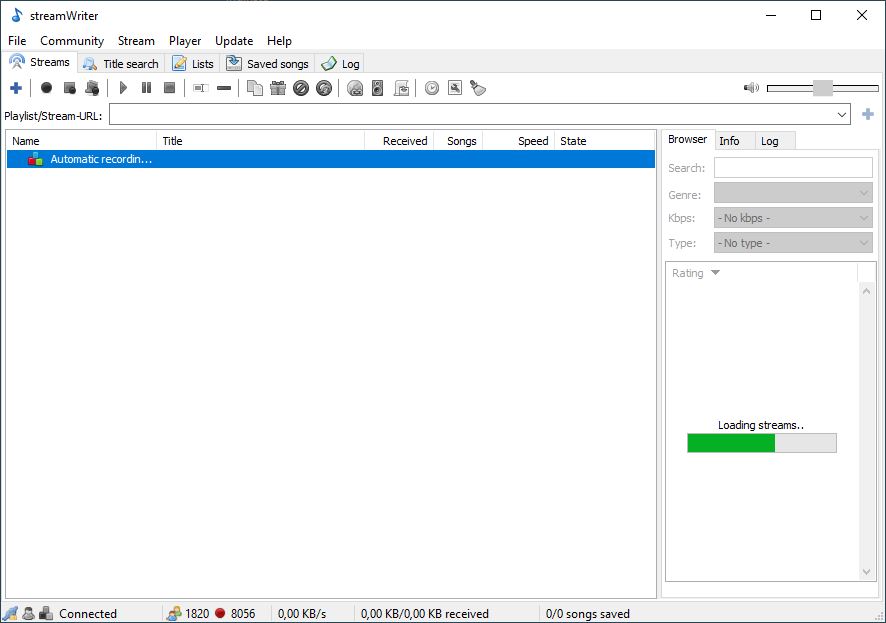Select the Browser side panel tab
The height and width of the screenshot is (623, 886).
click(687, 139)
